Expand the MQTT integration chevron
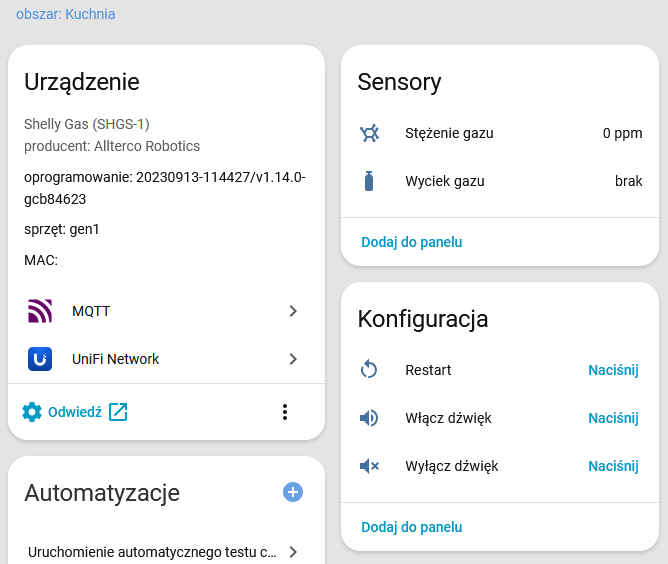 coord(293,311)
